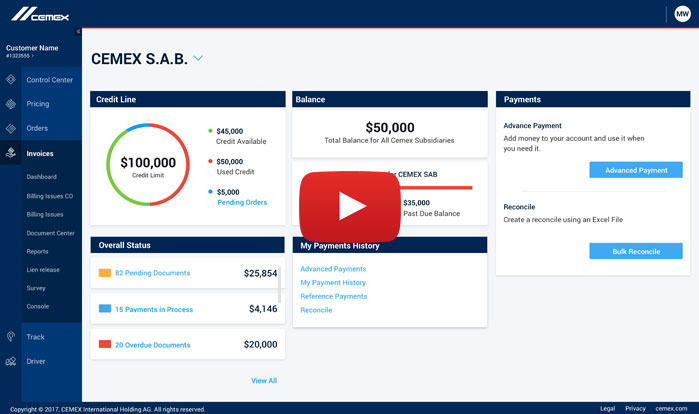Click the red Overdue Documents swatch
The image size is (699, 414).
point(105,344)
